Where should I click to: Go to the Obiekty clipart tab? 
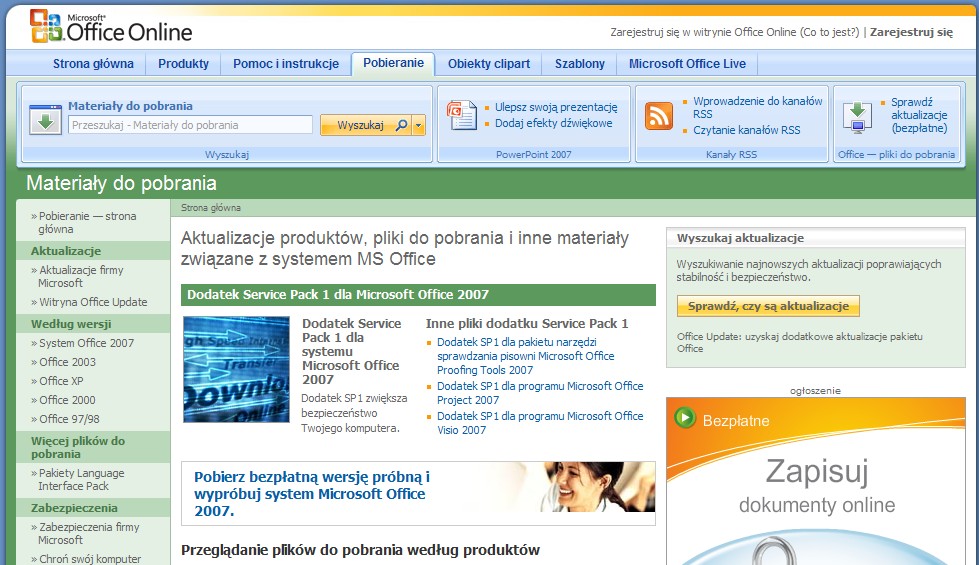click(x=489, y=64)
